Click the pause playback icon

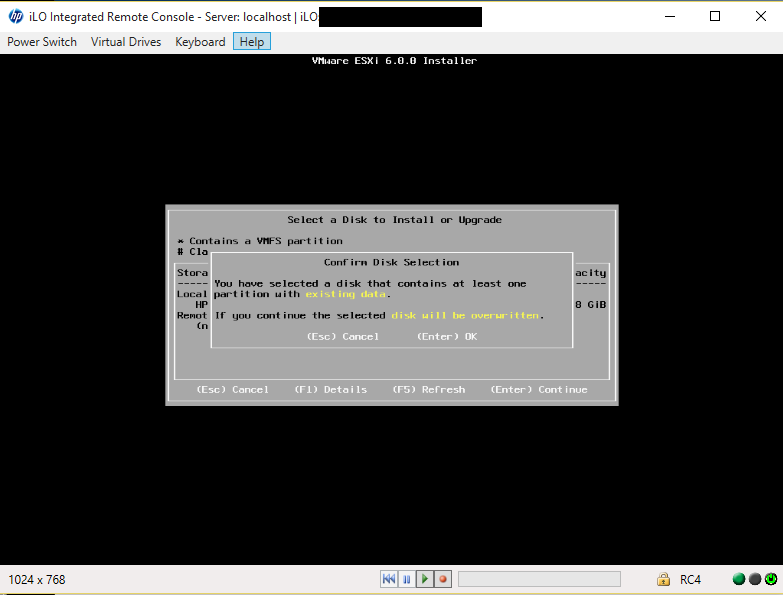tap(406, 579)
